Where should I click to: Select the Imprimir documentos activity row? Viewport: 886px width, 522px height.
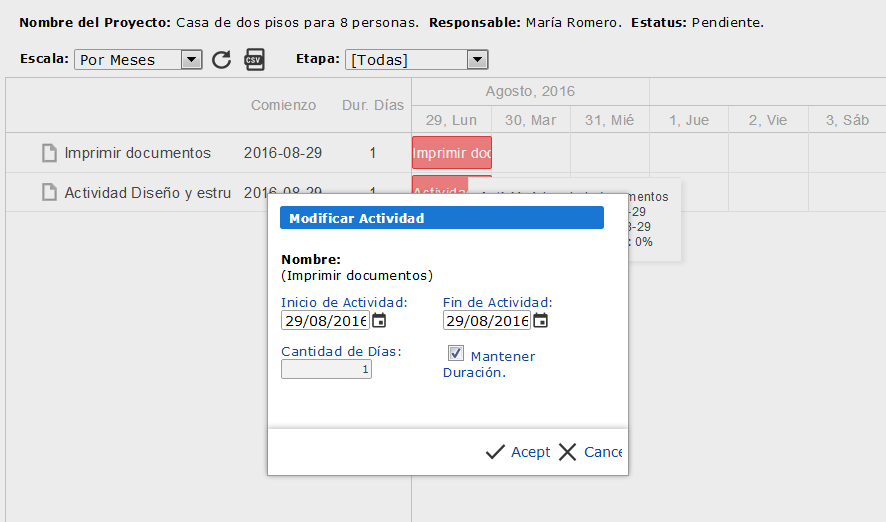[x=138, y=153]
